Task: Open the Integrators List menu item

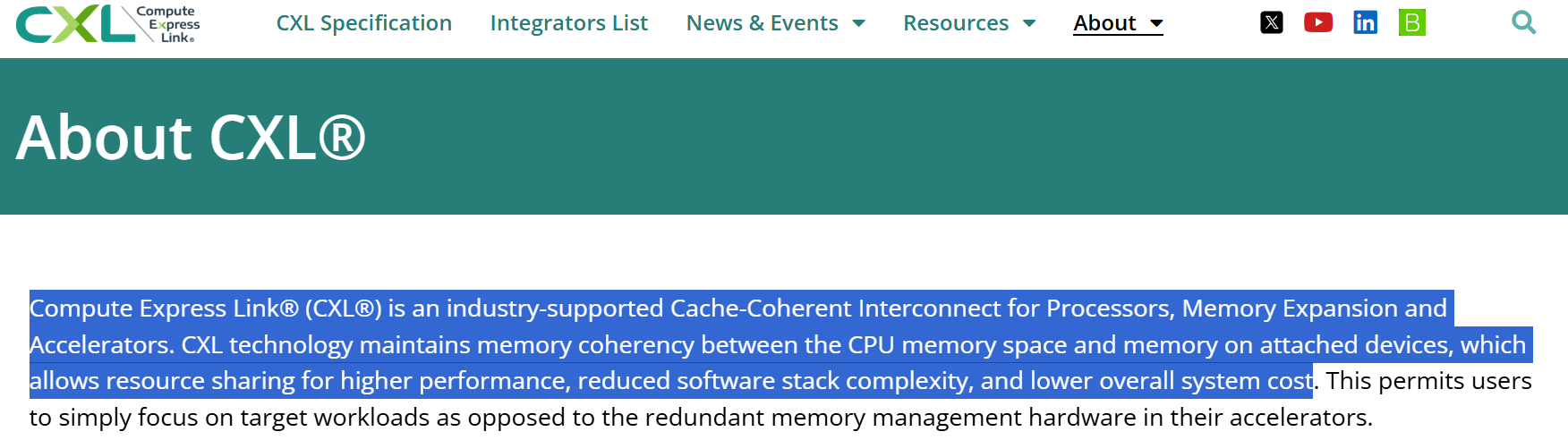Action: click(x=568, y=23)
